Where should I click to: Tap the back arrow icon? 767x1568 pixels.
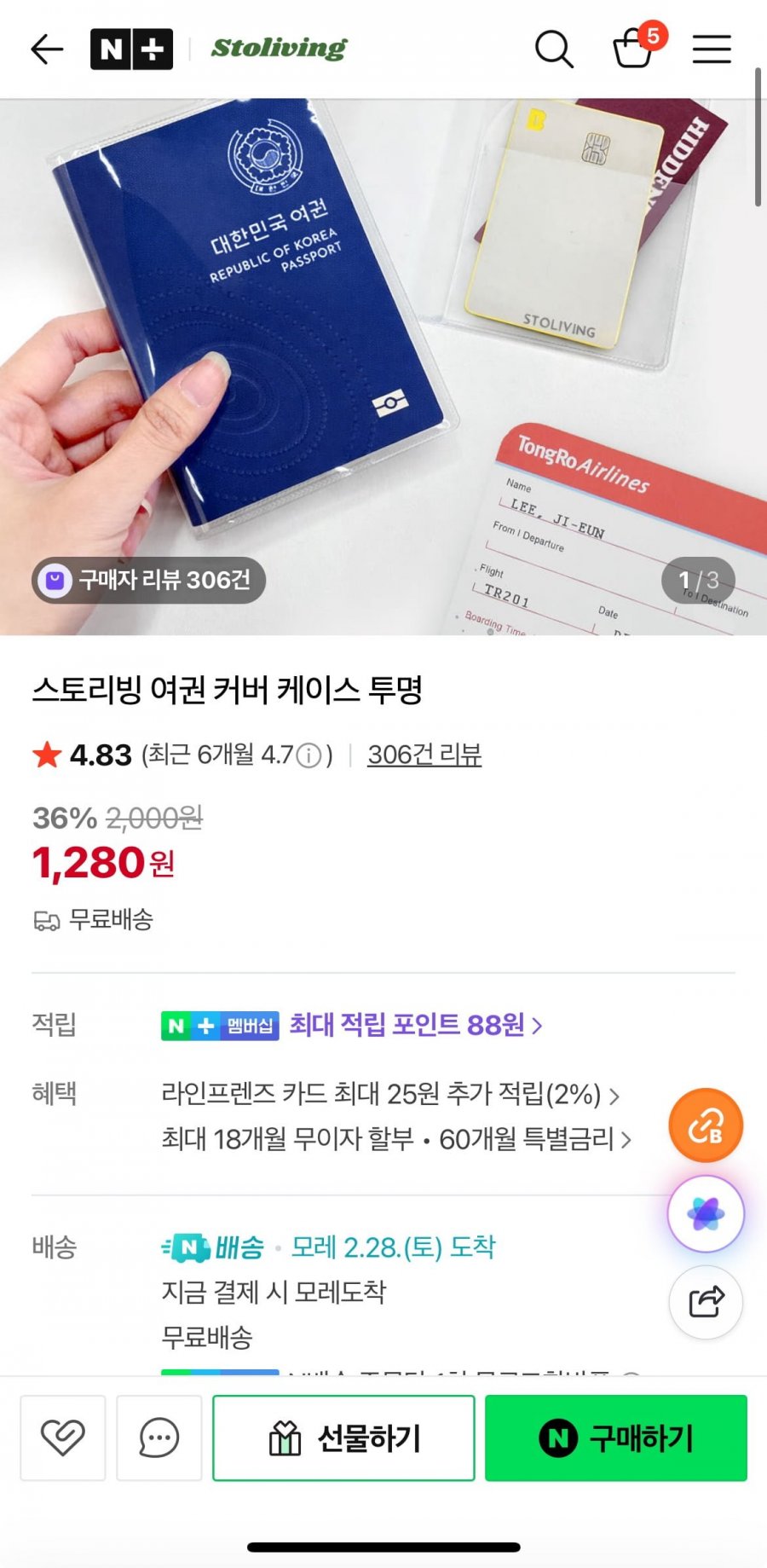point(48,49)
